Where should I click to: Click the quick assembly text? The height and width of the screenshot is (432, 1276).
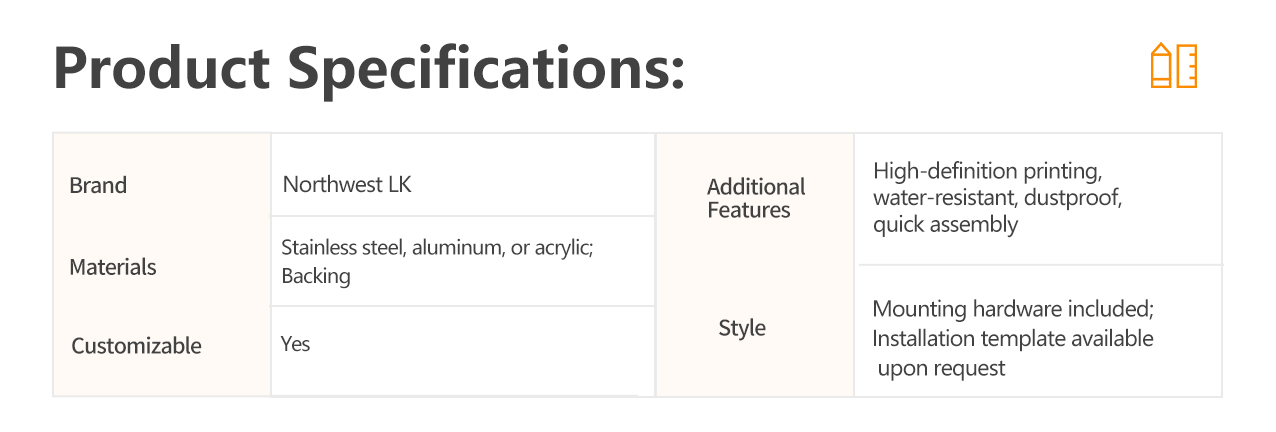pos(945,225)
